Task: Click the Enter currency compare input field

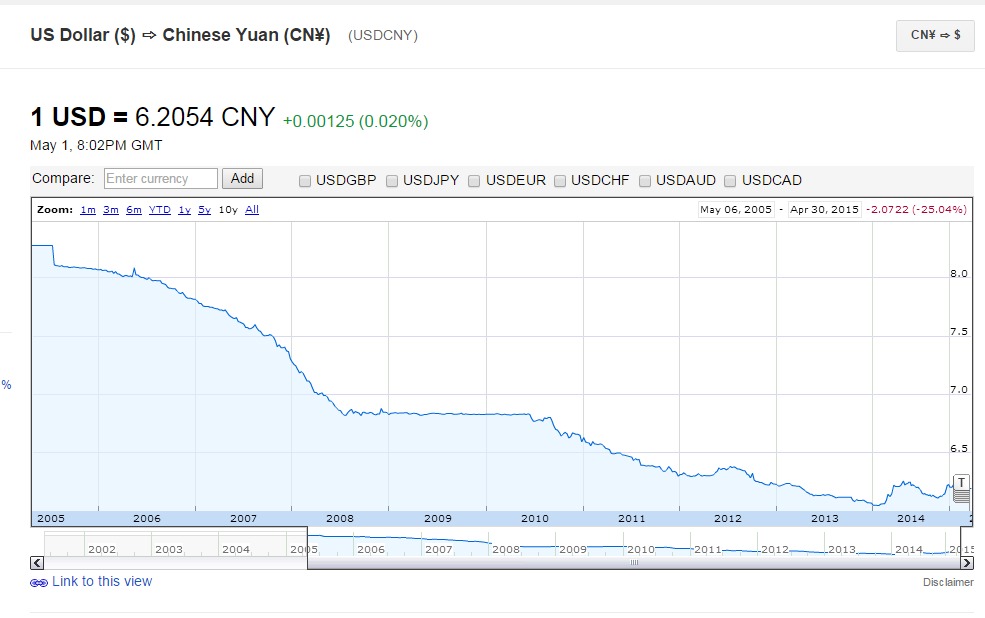Action: click(160, 179)
